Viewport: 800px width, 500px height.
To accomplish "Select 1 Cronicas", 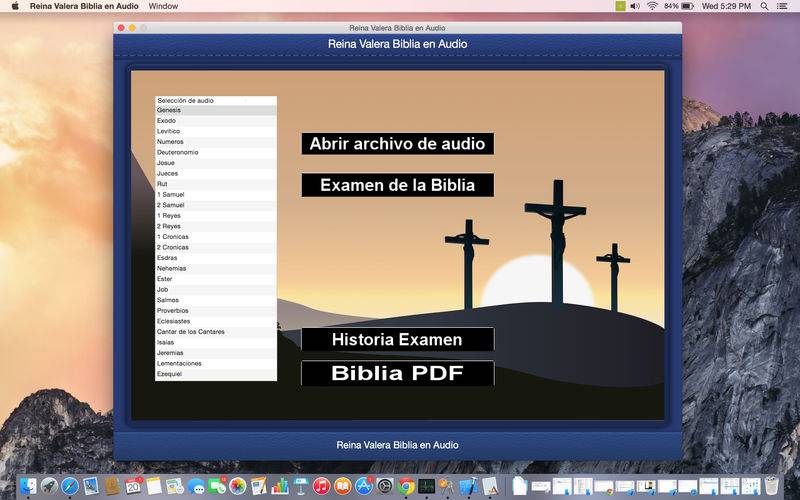I will click(216, 237).
